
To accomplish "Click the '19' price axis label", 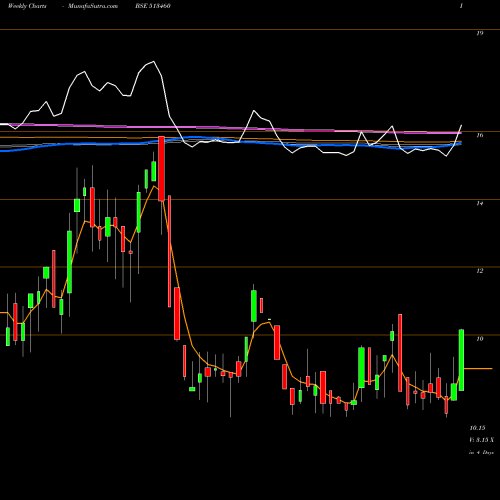I will click(x=480, y=33).
